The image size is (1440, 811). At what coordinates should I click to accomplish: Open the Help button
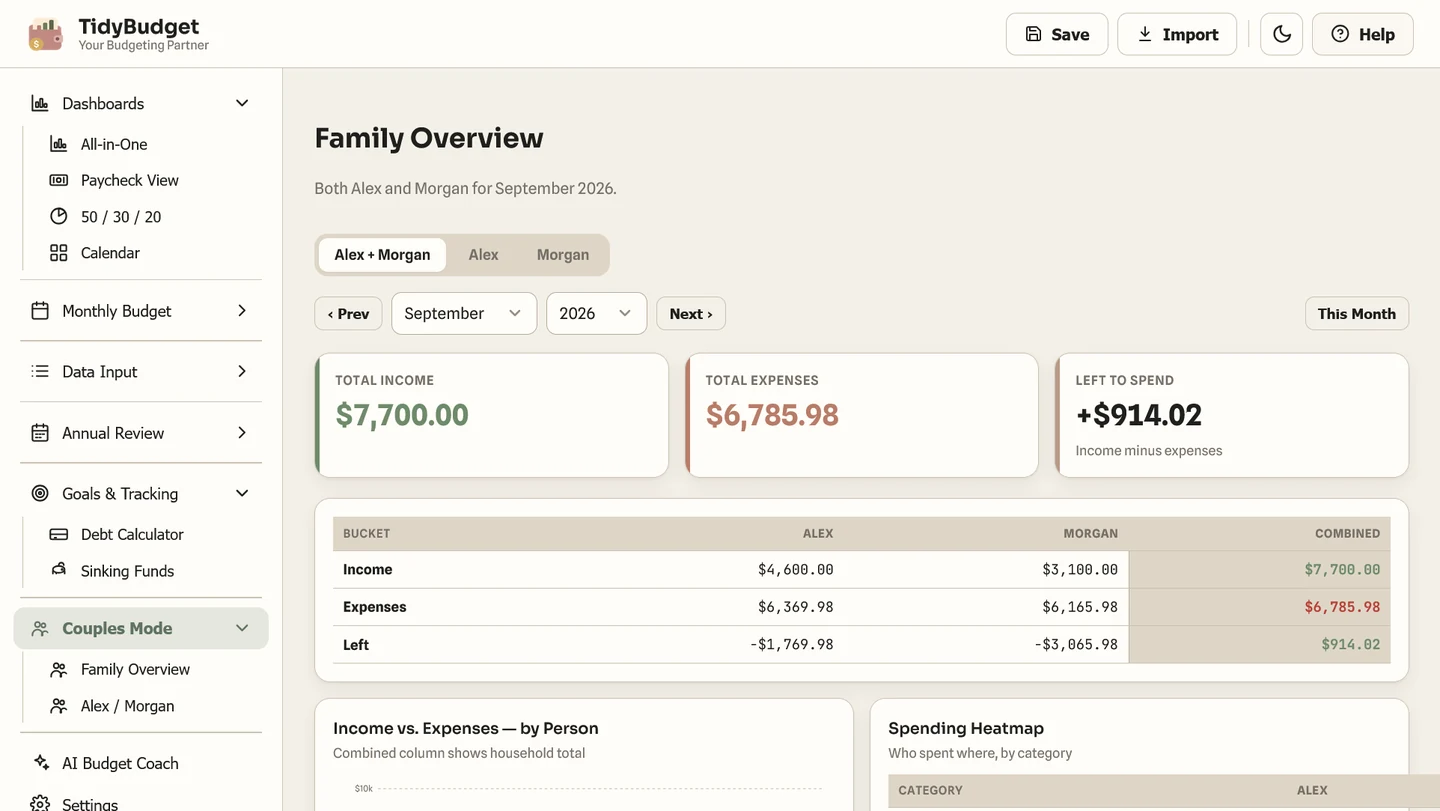pos(1362,34)
